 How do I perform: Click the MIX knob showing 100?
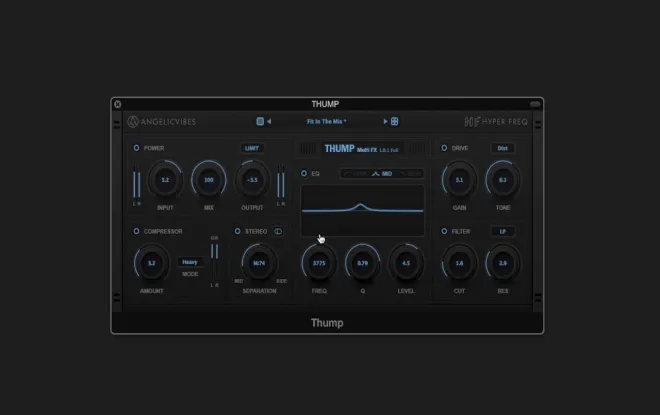click(x=209, y=180)
